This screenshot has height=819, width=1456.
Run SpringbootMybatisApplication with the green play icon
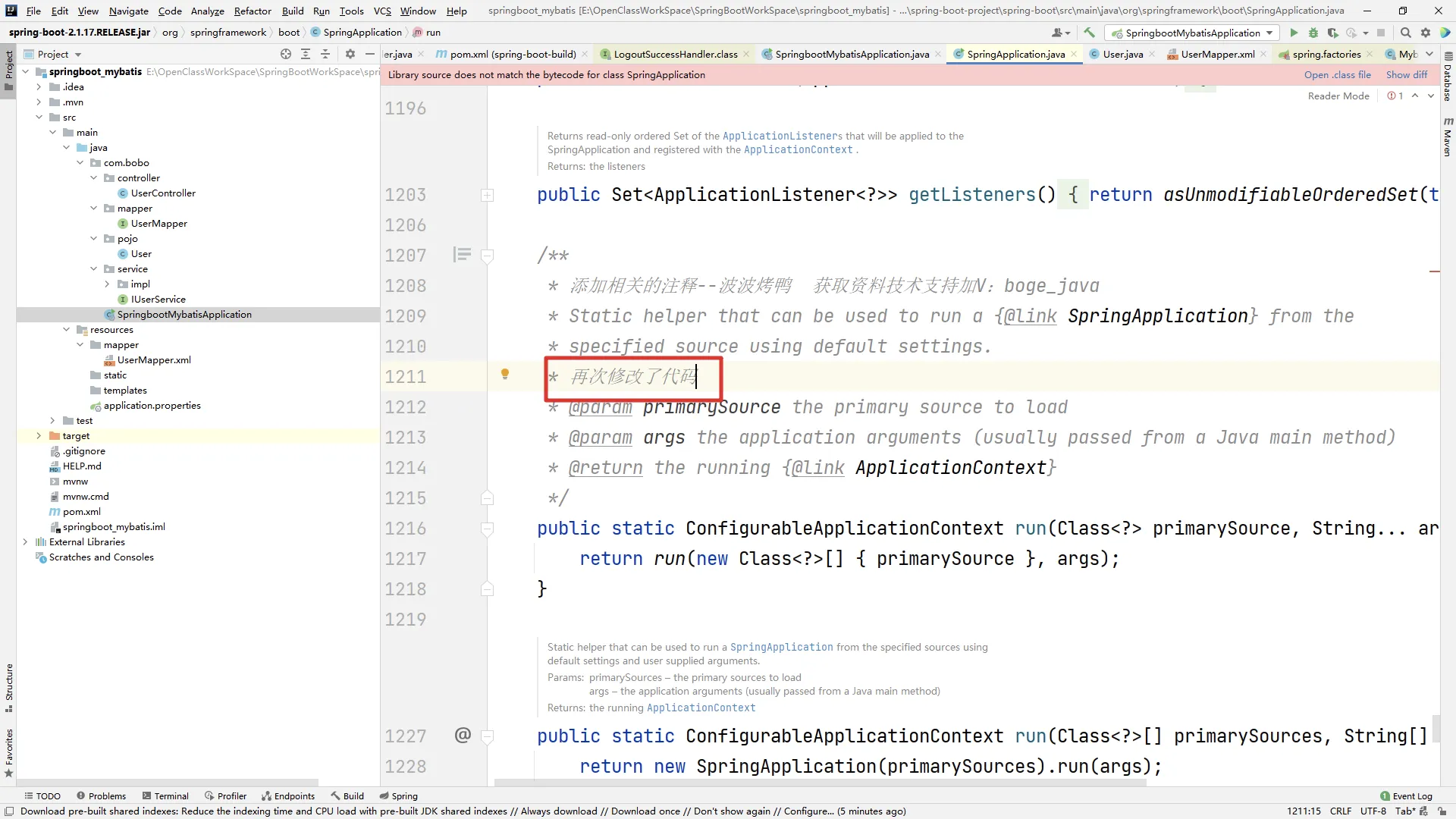pyautogui.click(x=1294, y=33)
